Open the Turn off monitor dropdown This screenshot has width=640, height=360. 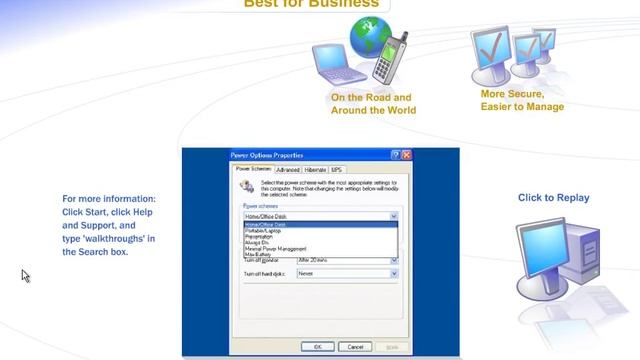click(394, 260)
